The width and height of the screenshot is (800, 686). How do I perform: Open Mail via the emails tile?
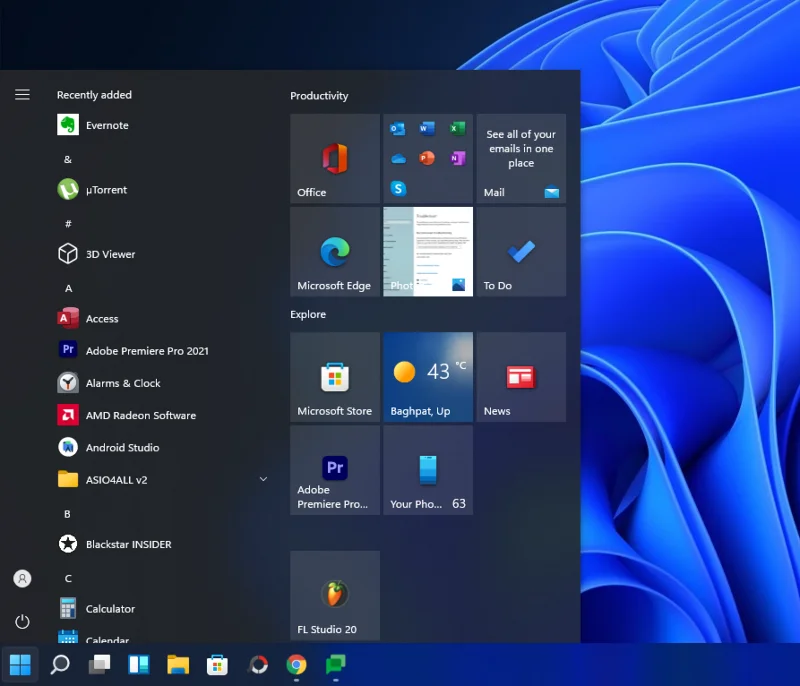(x=521, y=158)
